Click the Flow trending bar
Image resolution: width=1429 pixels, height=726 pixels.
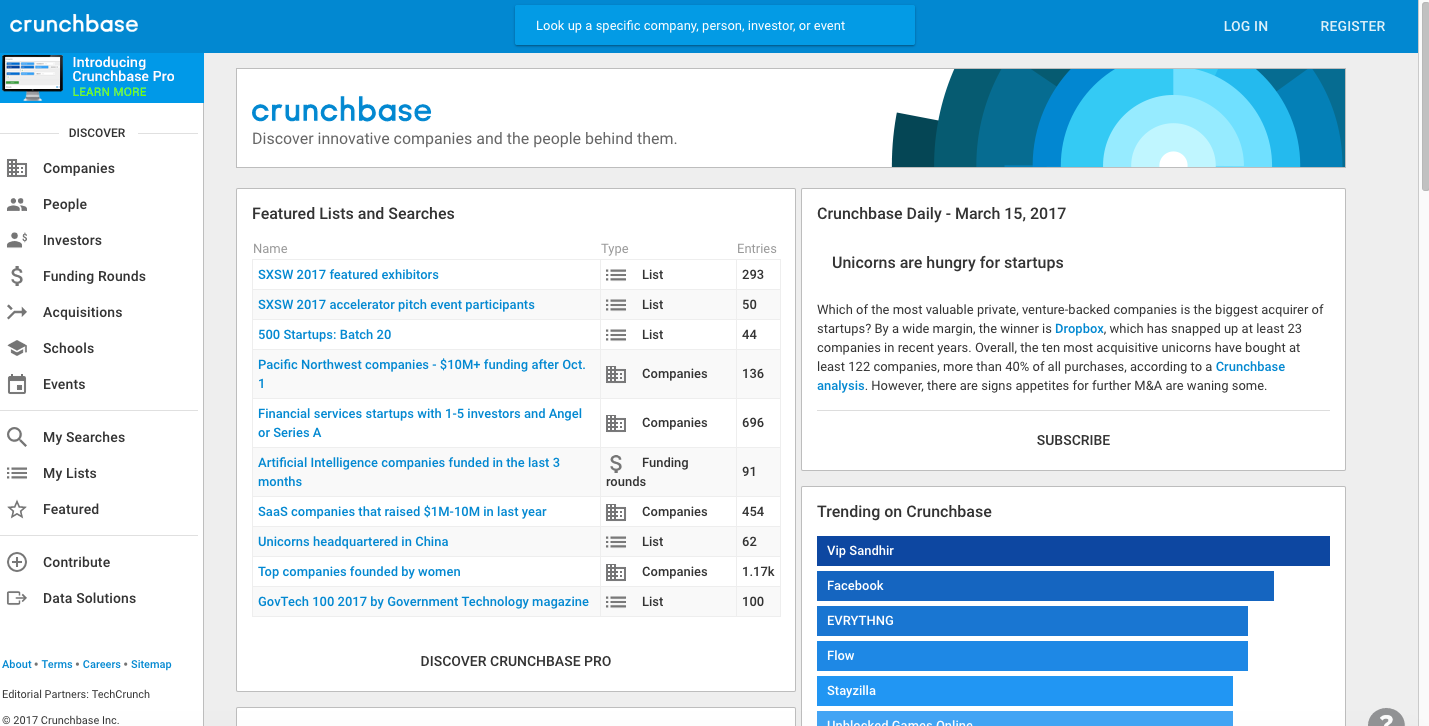1032,656
